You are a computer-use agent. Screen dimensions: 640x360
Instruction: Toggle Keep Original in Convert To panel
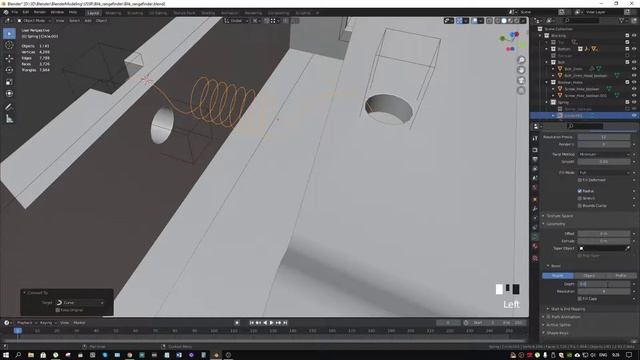[x=58, y=310]
